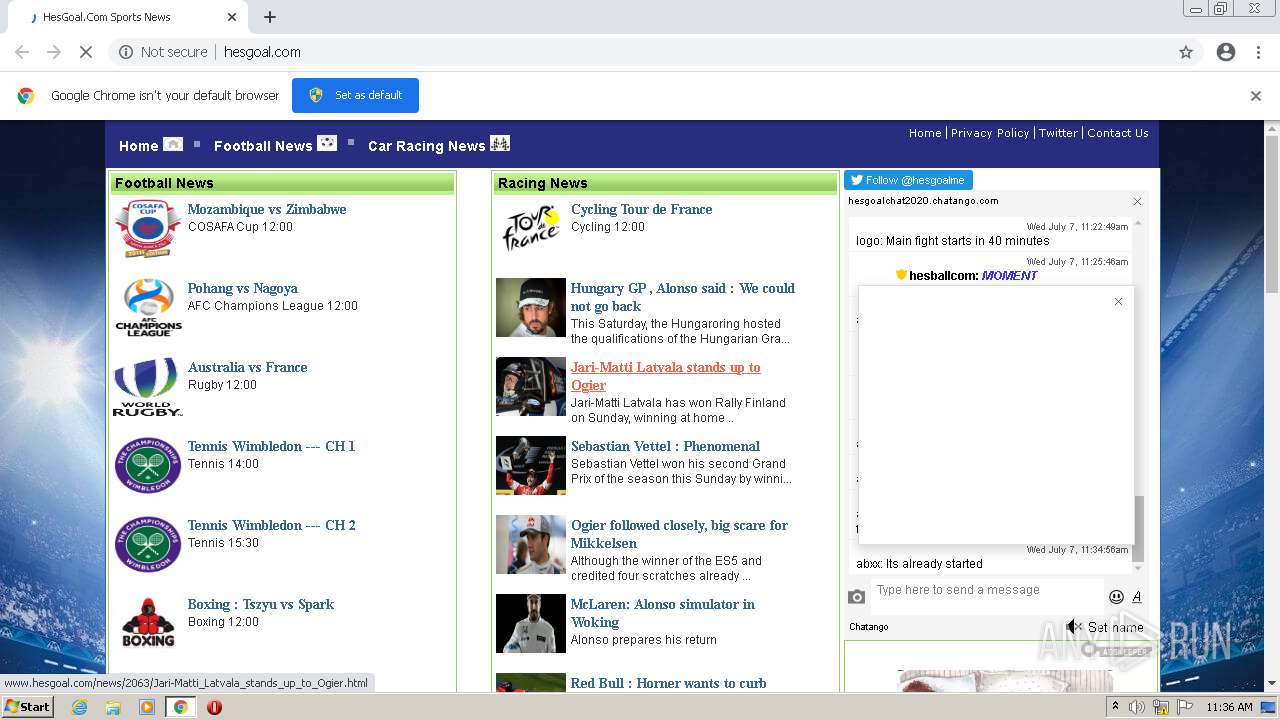Screen dimensions: 1280x720
Task: Click the World Rugby logo
Action: tap(148, 386)
